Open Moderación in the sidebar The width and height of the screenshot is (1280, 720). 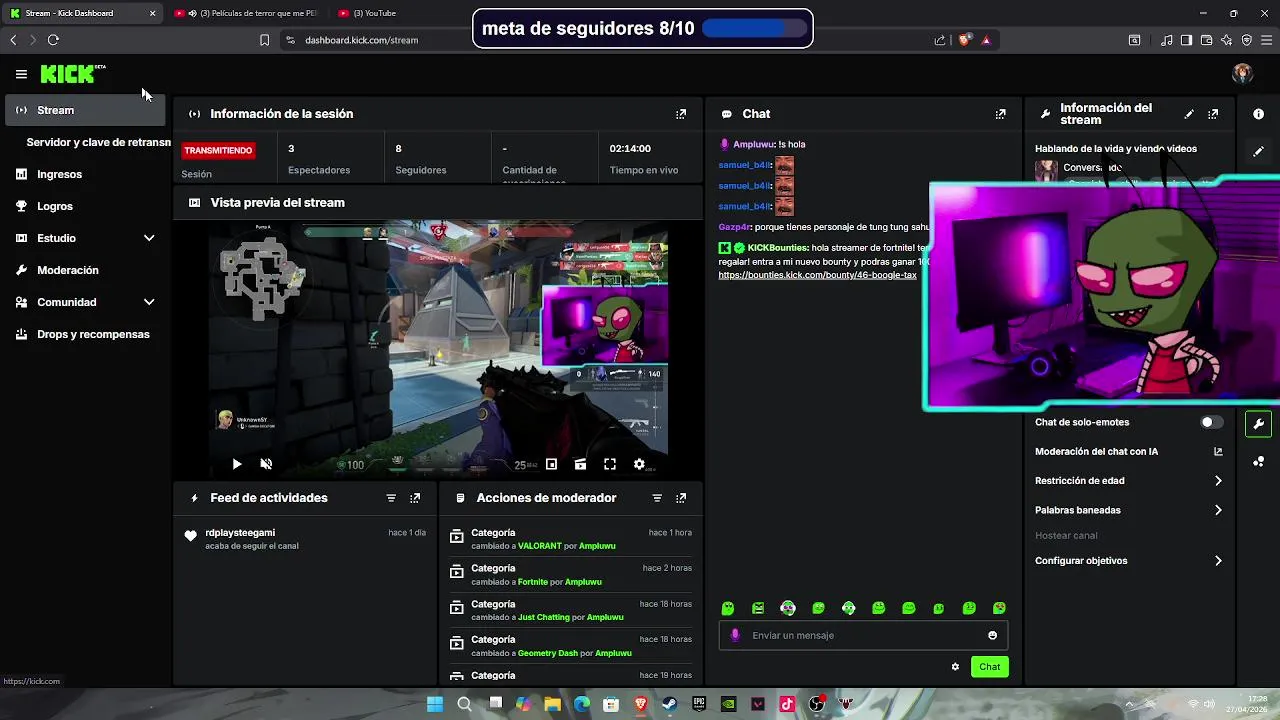(x=85, y=270)
